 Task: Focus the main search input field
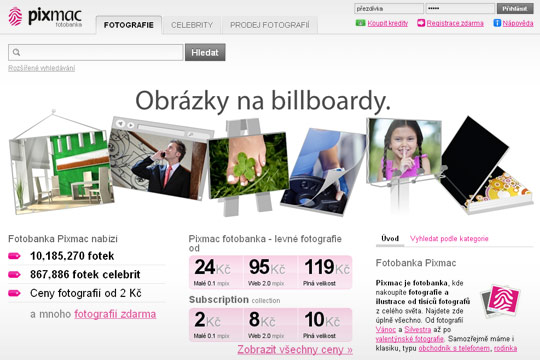coord(96,52)
